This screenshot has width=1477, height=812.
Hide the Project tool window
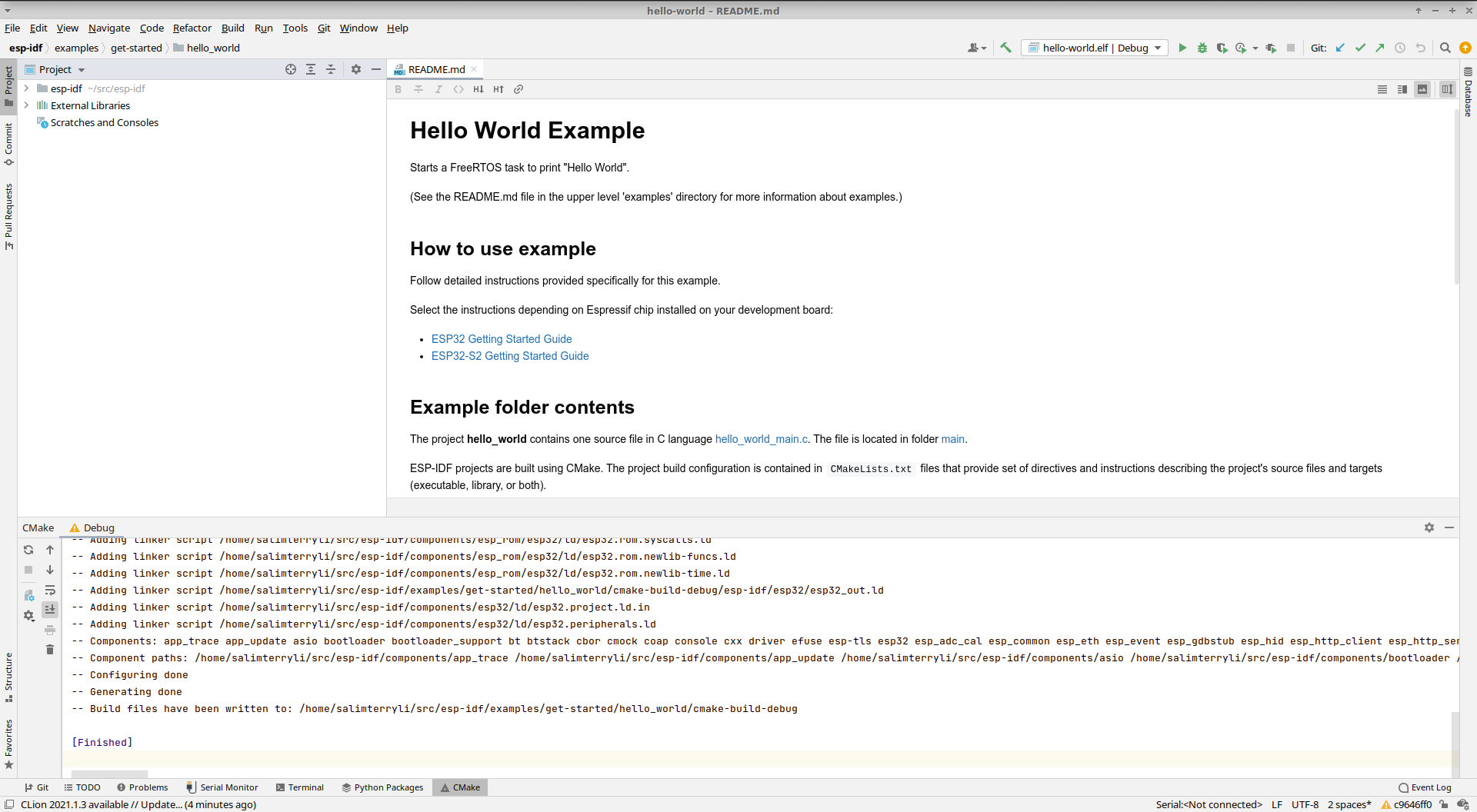click(376, 69)
